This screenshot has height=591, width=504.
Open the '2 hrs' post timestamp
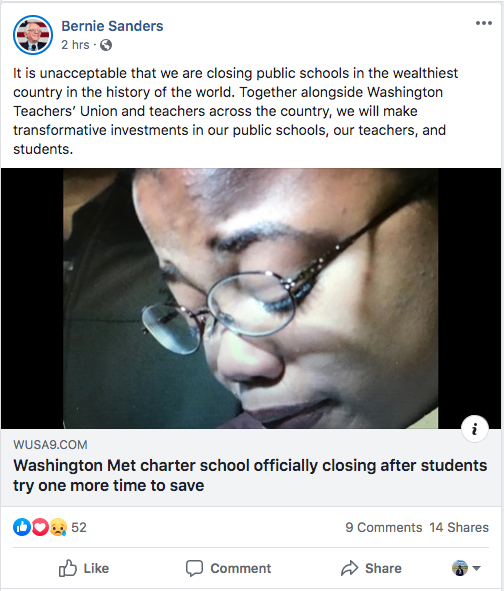click(75, 45)
